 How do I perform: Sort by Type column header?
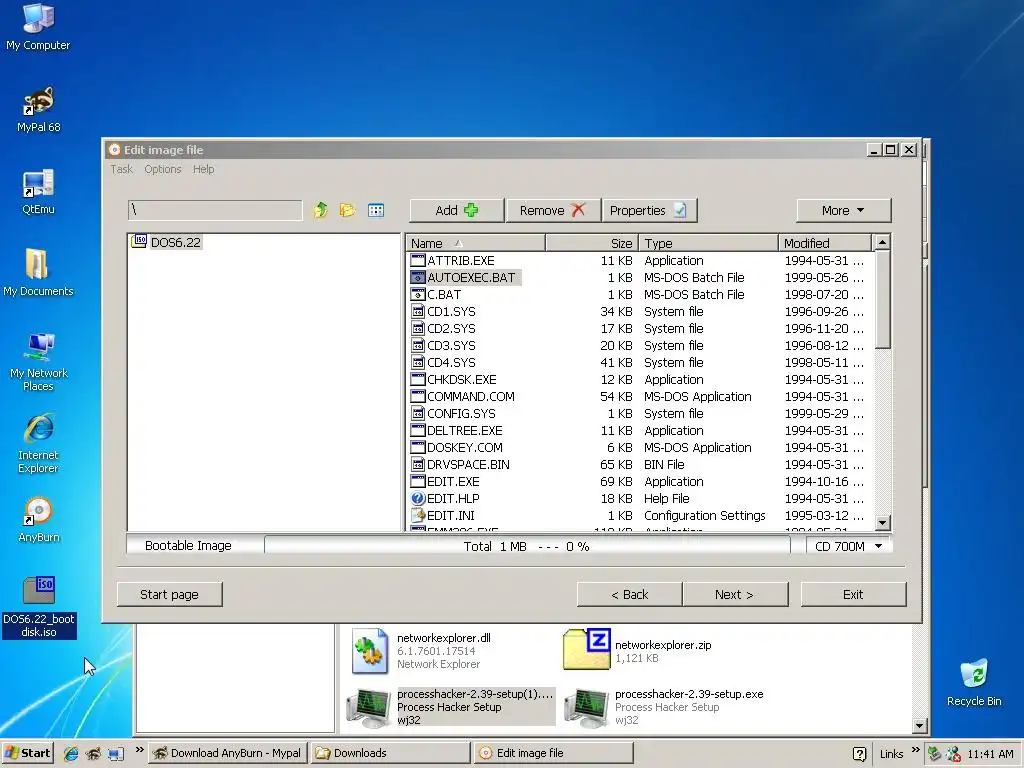pos(708,243)
